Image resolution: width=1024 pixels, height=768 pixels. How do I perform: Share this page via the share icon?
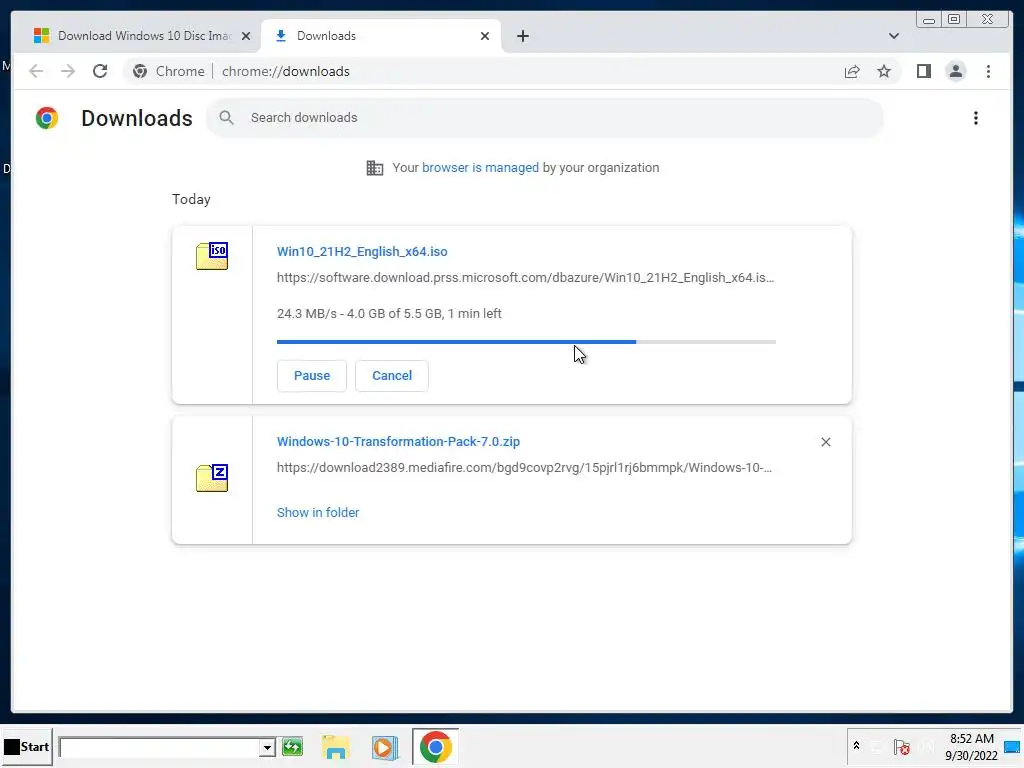852,71
